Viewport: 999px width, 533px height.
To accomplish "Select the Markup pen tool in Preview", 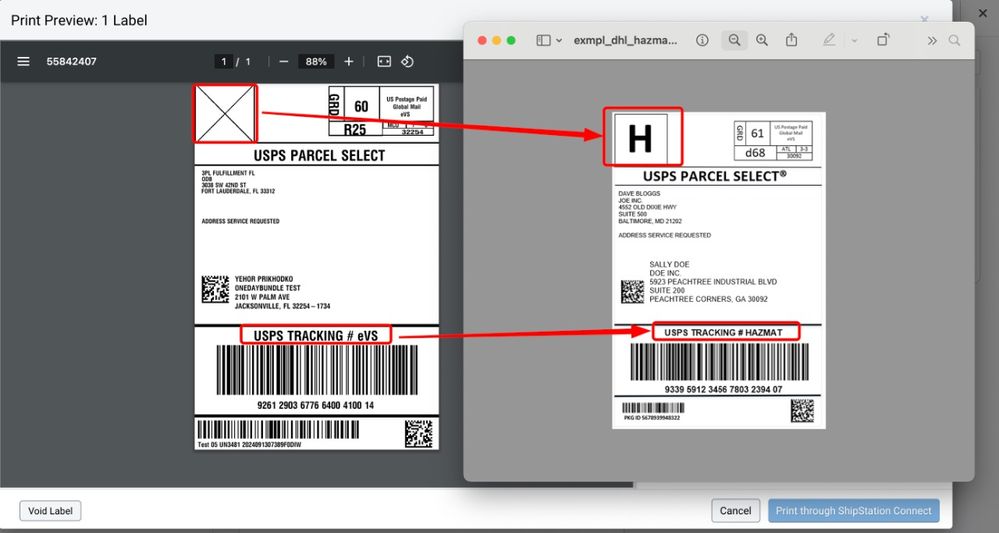I will tap(828, 41).
